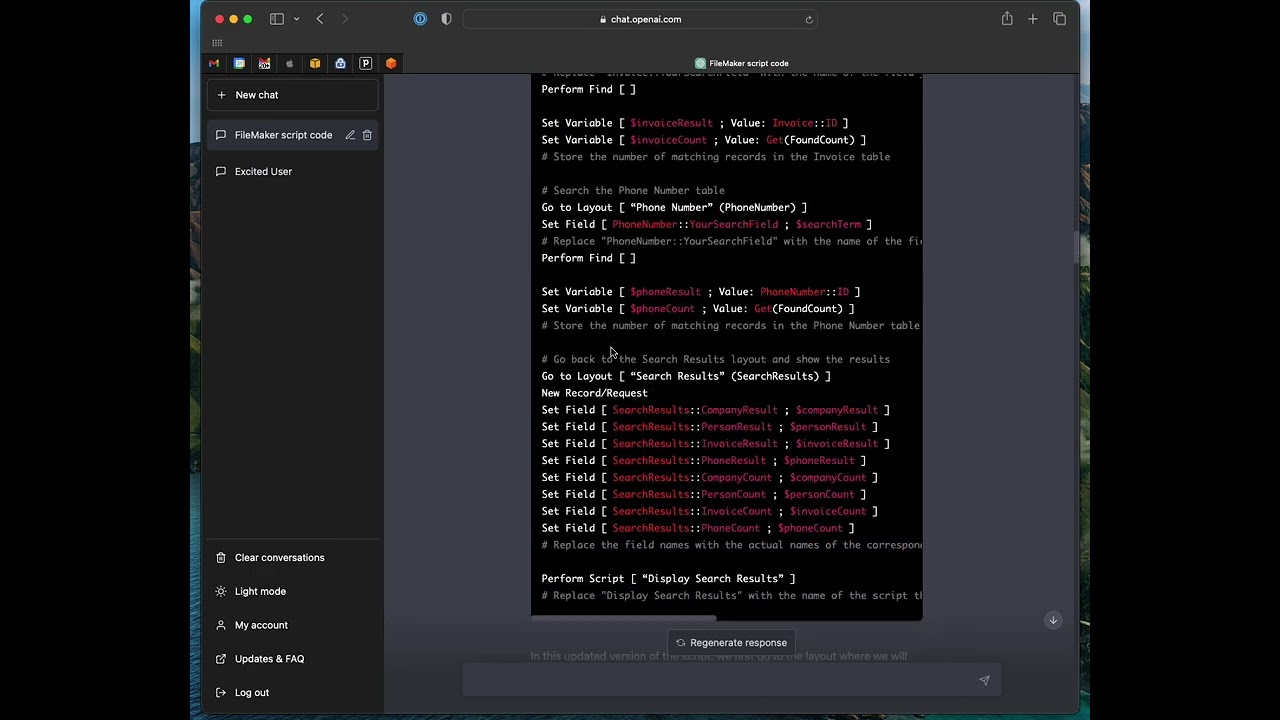The image size is (1280, 720).
Task: Click the text 'New Record/Request'
Action: [x=594, y=393]
